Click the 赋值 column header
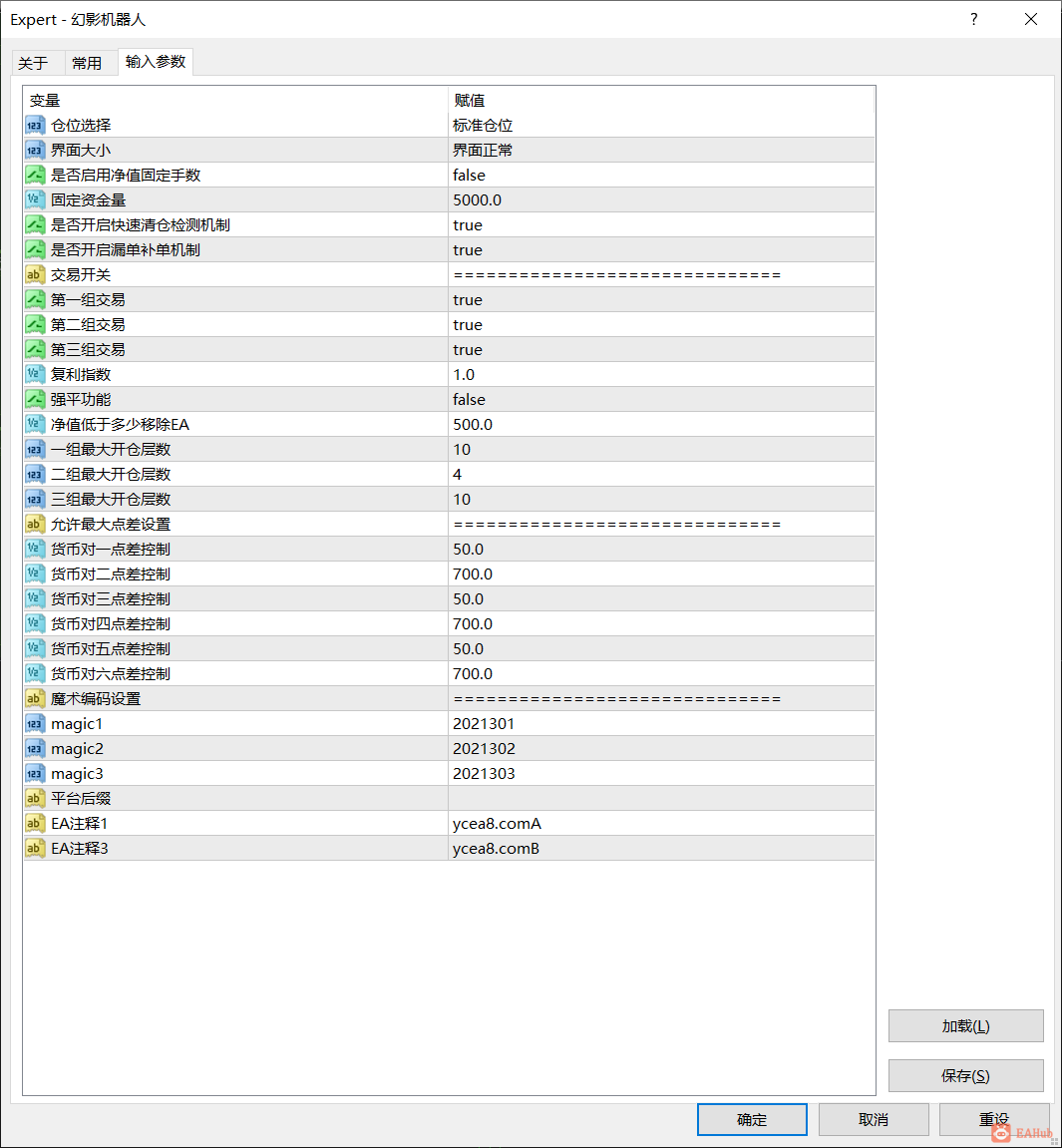Screen dimensions: 1062x1148 [469, 101]
